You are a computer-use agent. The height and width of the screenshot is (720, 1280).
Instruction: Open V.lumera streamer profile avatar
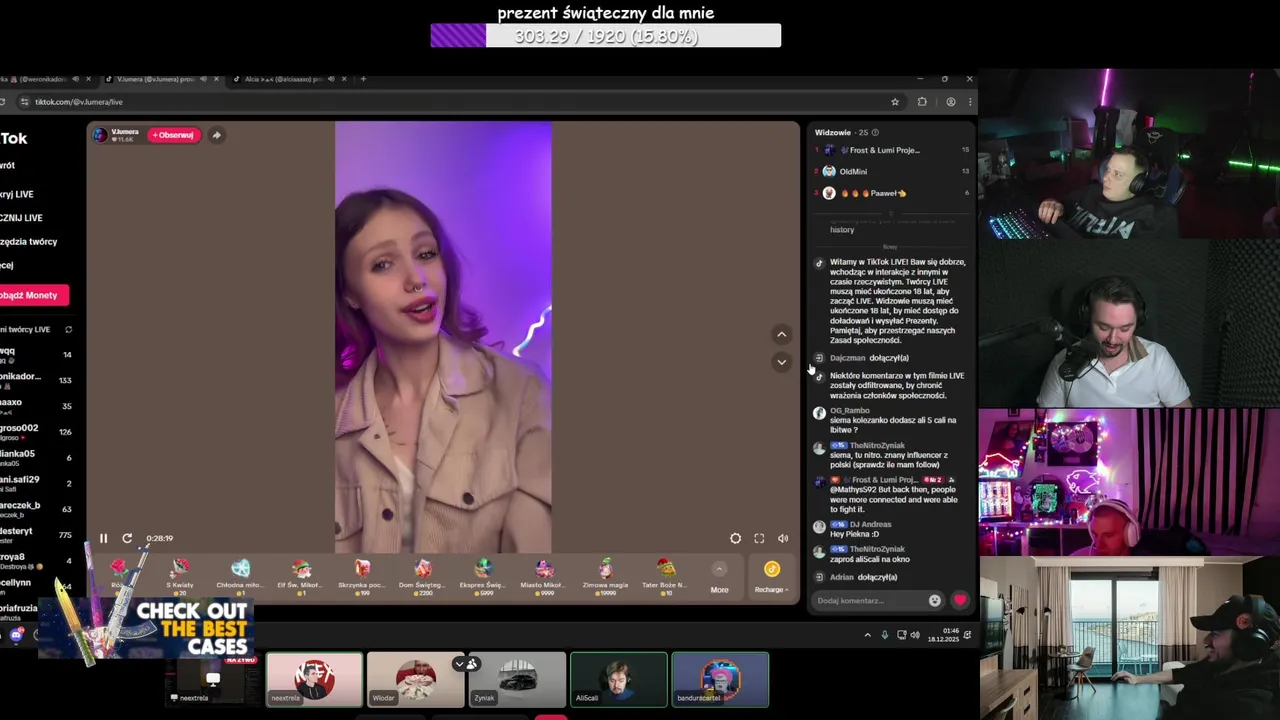100,135
